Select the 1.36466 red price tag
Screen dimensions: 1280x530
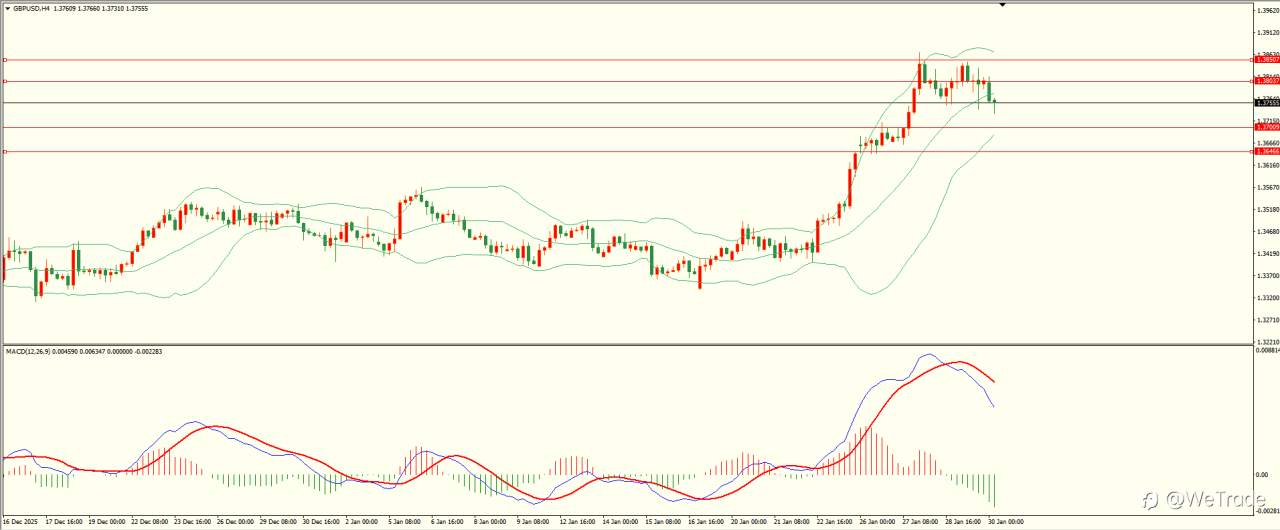[x=1268, y=151]
